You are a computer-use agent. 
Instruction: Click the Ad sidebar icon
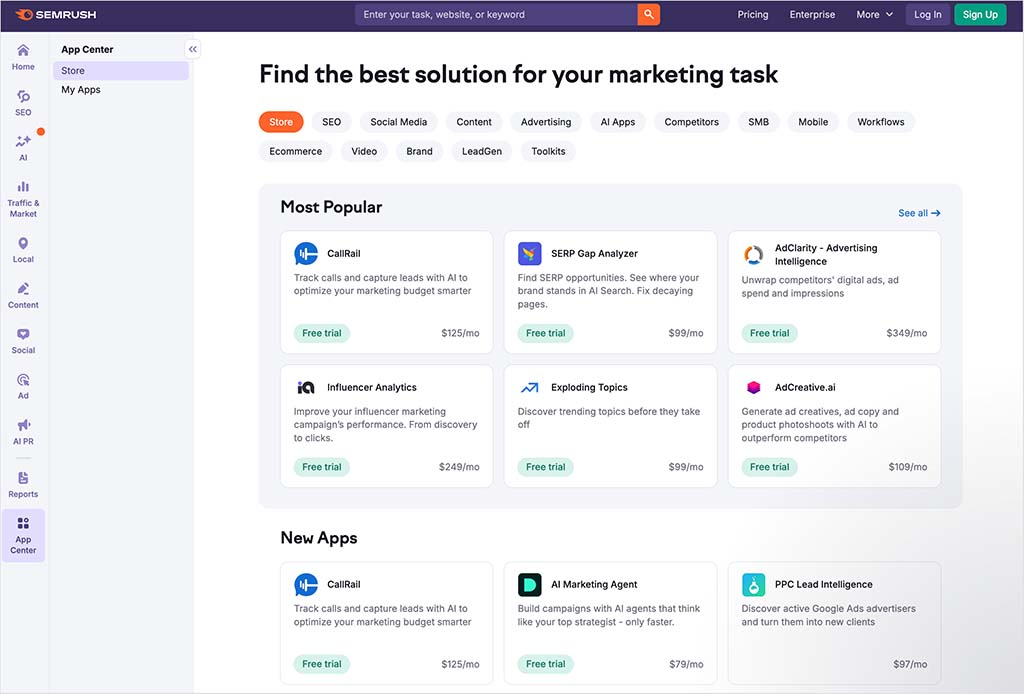click(22, 386)
